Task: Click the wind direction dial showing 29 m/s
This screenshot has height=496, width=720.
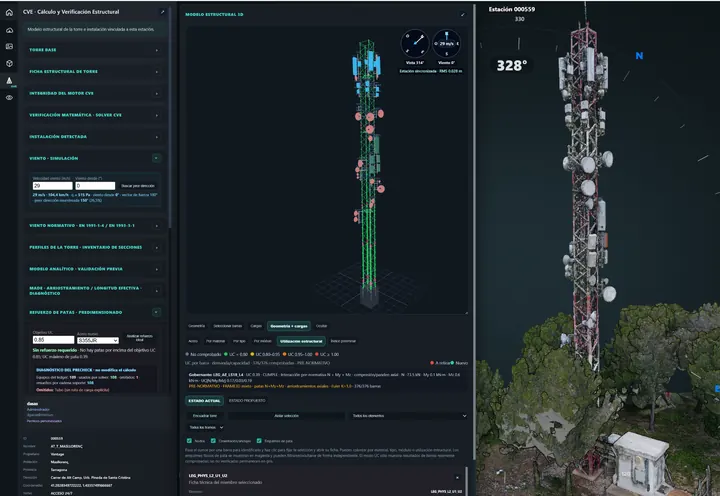Action: [x=446, y=44]
